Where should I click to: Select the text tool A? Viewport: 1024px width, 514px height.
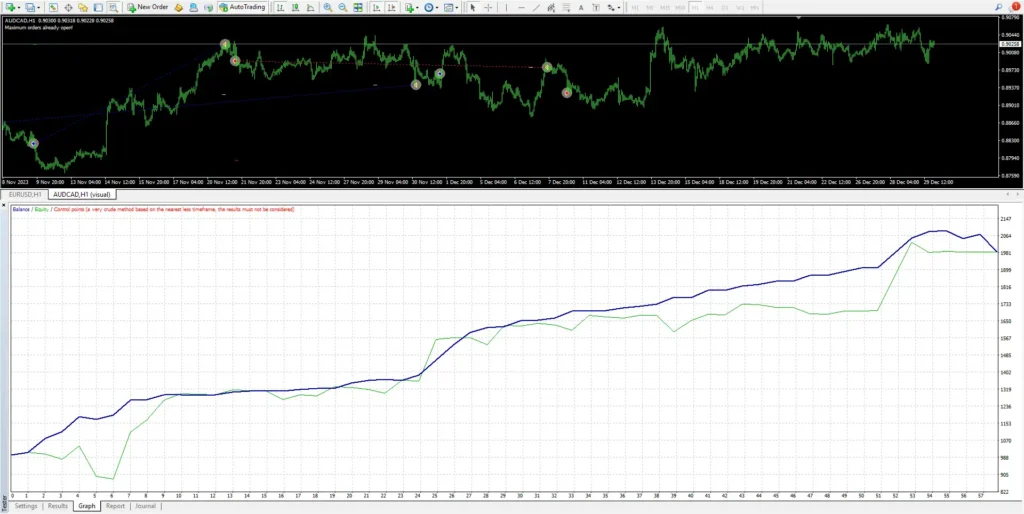(581, 7)
